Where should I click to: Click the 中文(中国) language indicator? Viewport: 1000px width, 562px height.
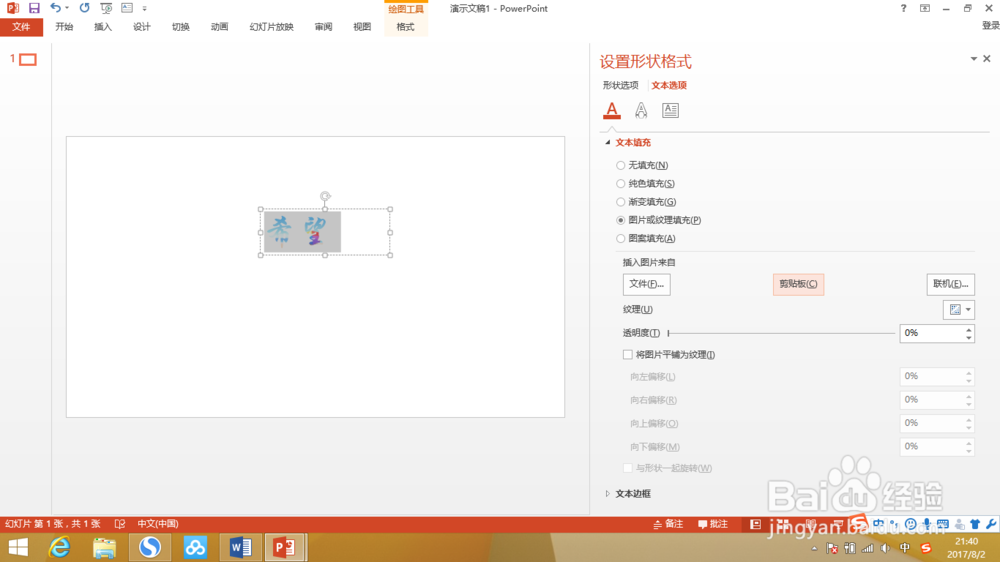[158, 524]
